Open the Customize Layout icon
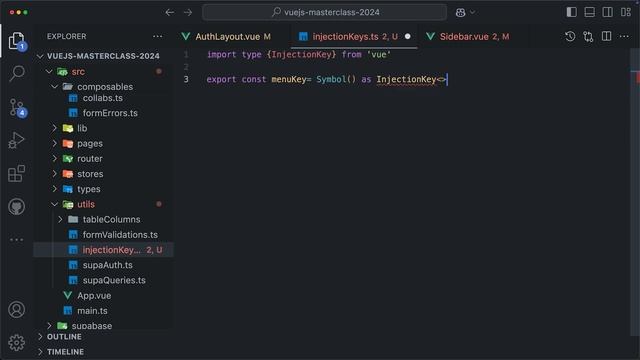Viewport: 640px width, 360px height. coord(626,12)
